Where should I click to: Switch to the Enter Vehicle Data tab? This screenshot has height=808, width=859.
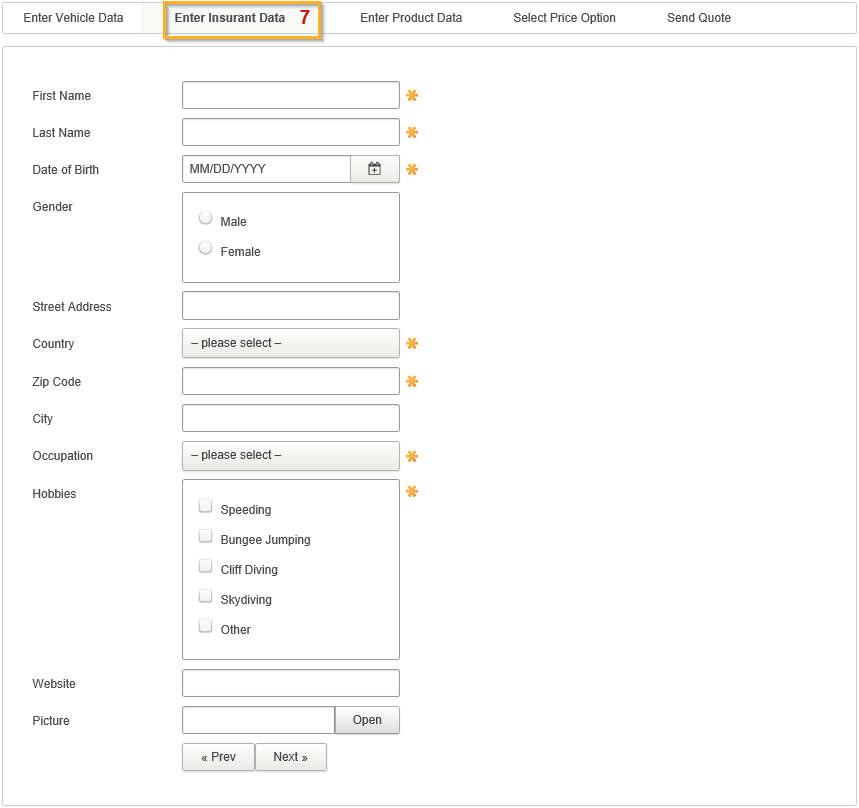pos(73,18)
